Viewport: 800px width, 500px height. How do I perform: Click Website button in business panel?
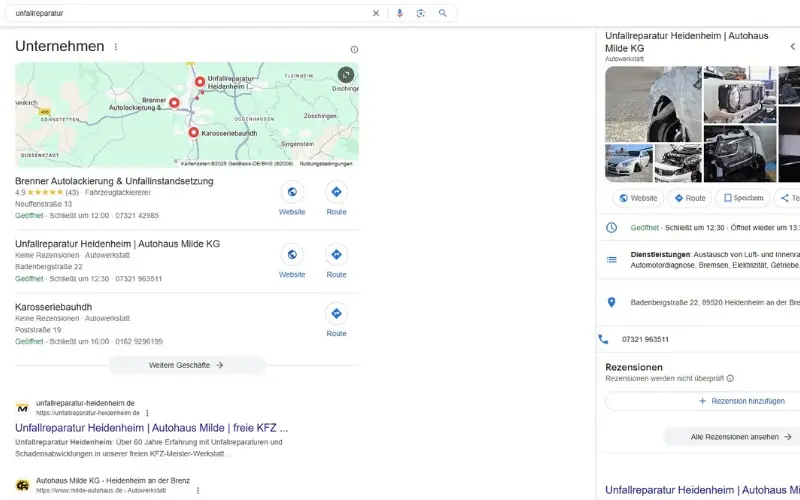(638, 198)
